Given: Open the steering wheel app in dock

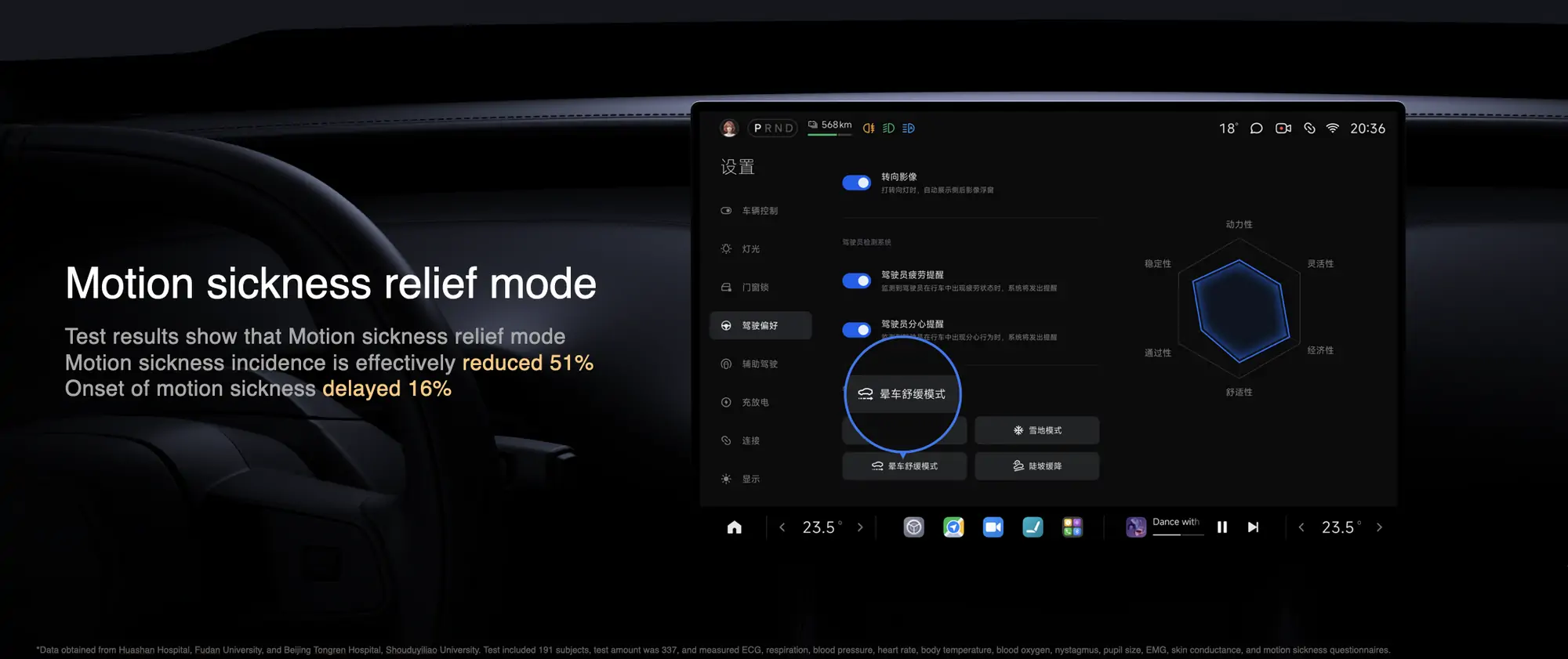Looking at the screenshot, I should click(x=913, y=527).
